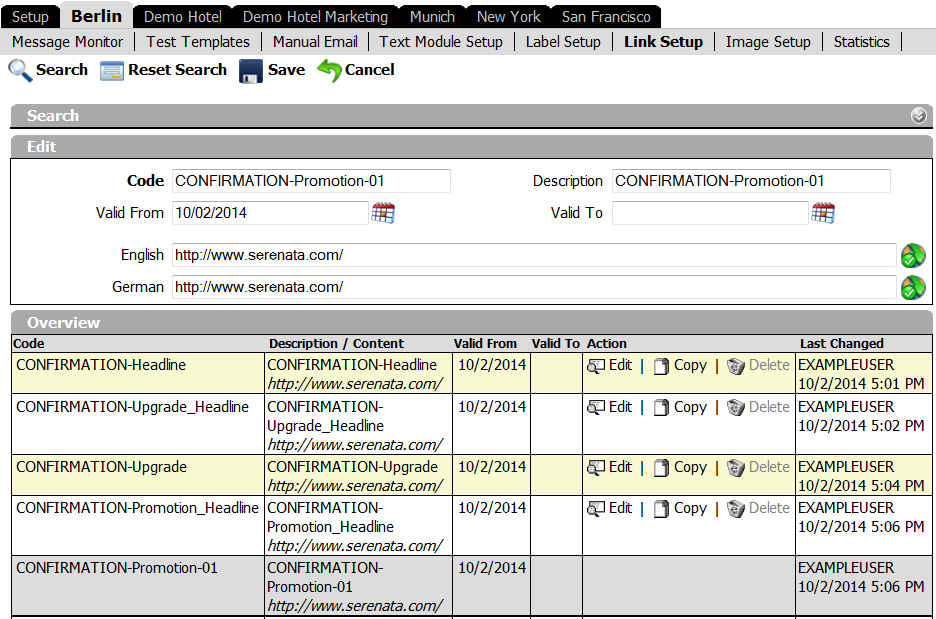Image resolution: width=936 pixels, height=619 pixels.
Task: View the Statistics section
Action: point(861,42)
